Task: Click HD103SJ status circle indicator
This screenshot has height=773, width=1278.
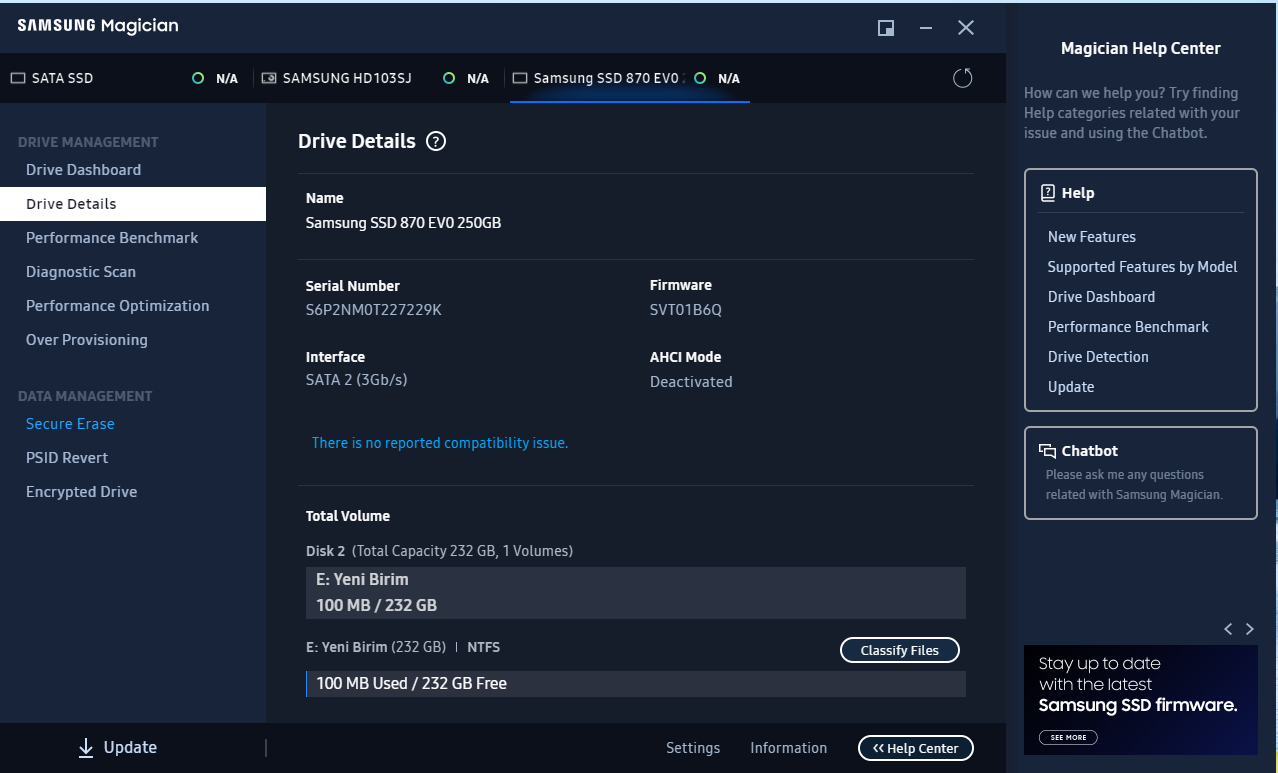Action: [x=449, y=78]
